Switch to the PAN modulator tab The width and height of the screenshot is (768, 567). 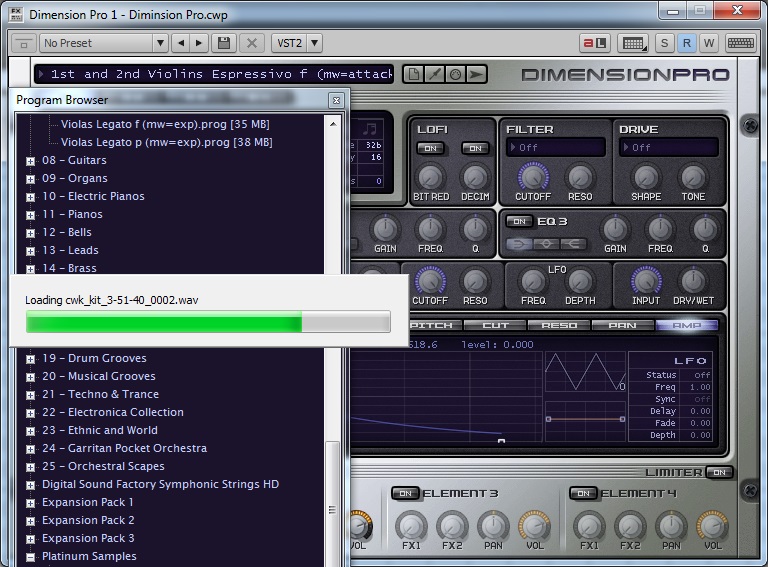tap(623, 325)
